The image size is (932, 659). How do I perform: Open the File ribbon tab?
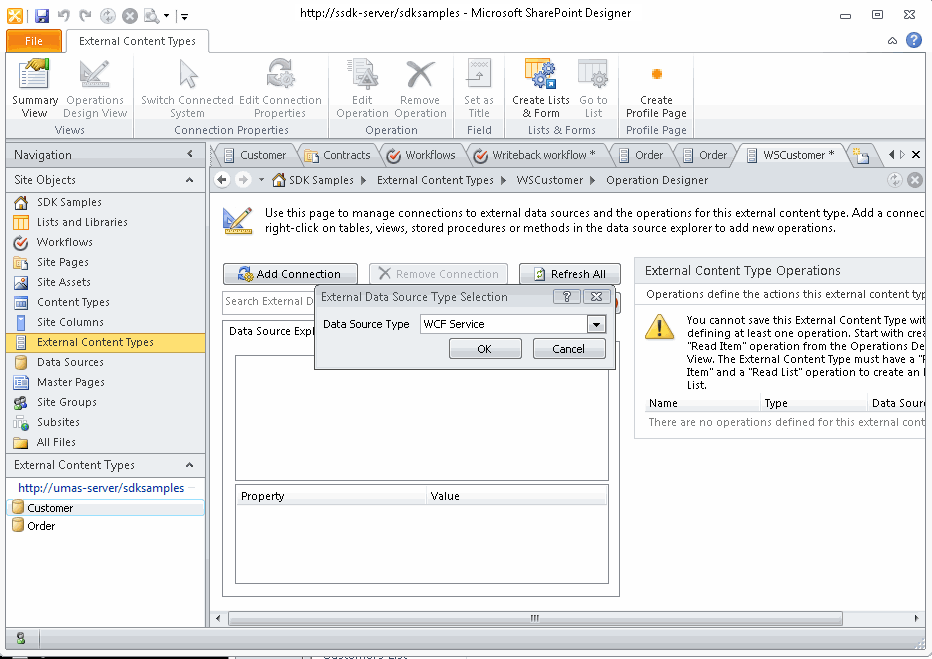(x=33, y=41)
